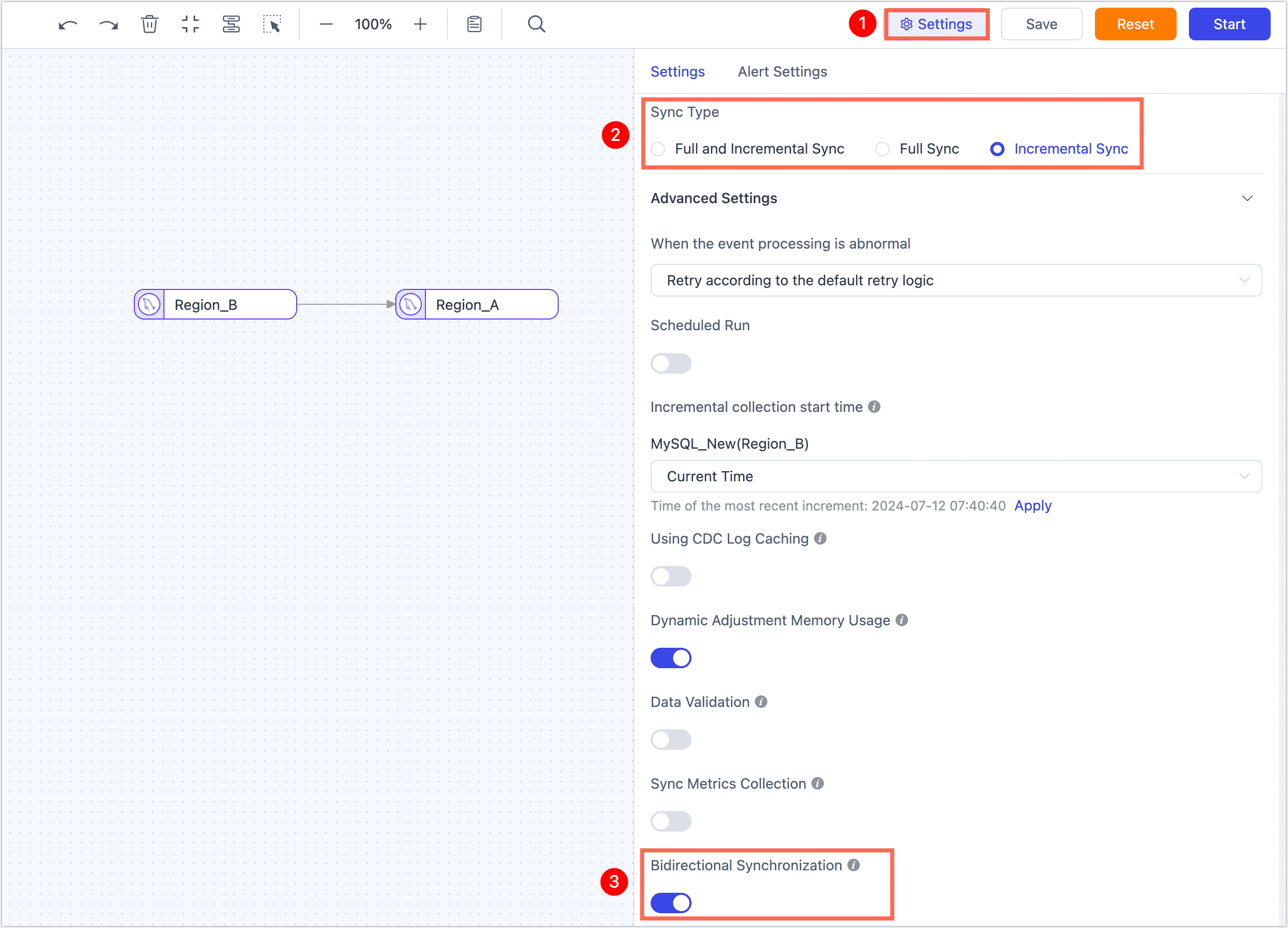1288x928 pixels.
Task: Collapse the Advanced Settings section
Action: 1247,198
